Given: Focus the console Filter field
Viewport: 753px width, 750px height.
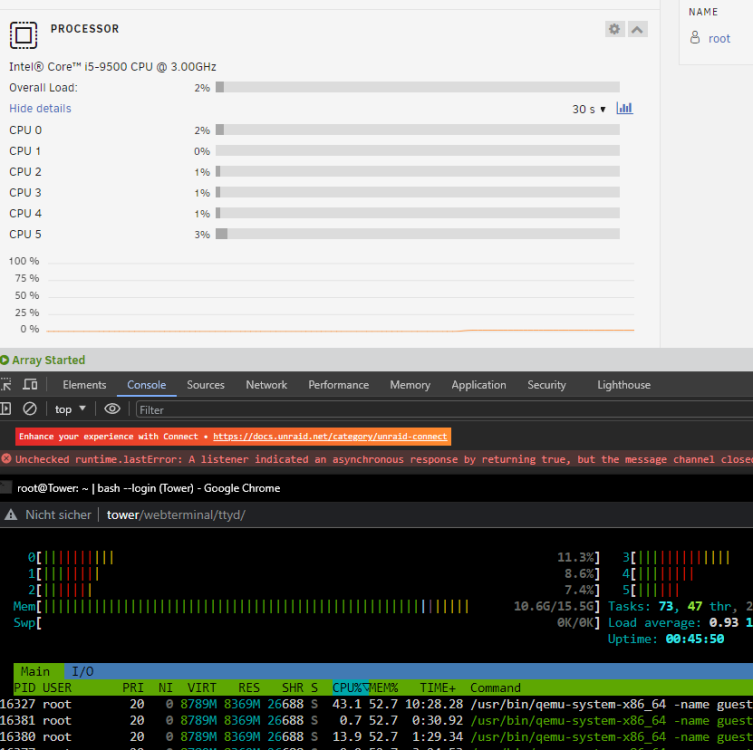Looking at the screenshot, I should coord(444,410).
